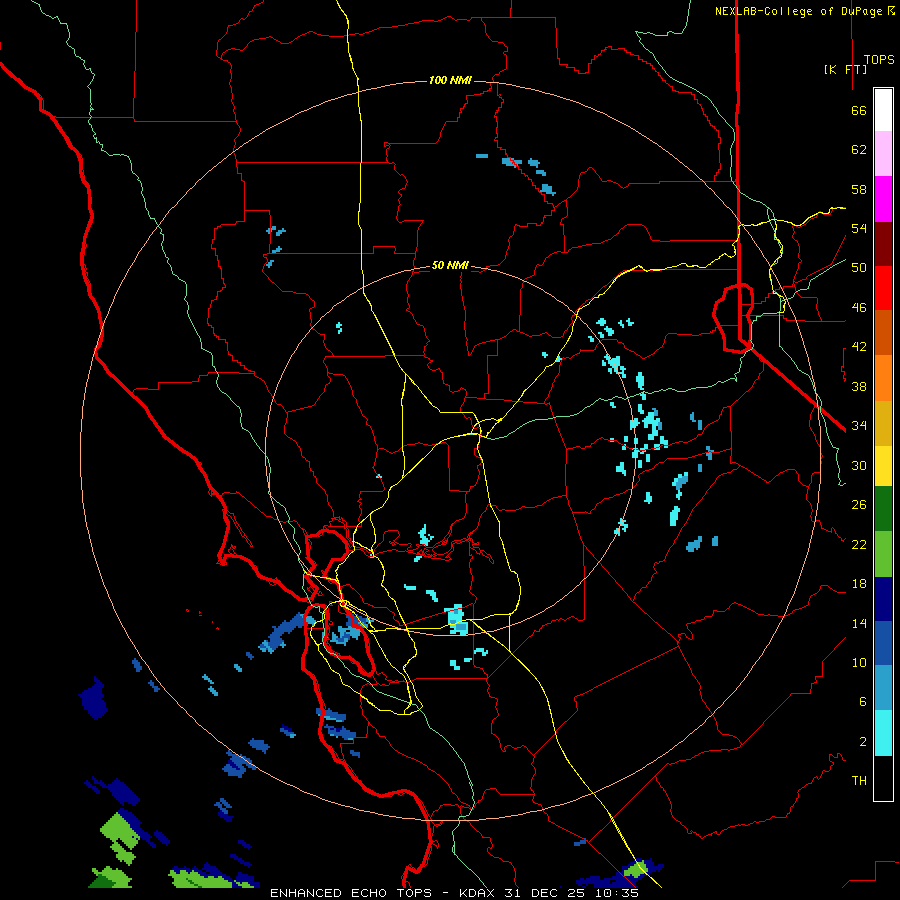
Task: Click the "31 DEC 25" date text
Action: 545,893
